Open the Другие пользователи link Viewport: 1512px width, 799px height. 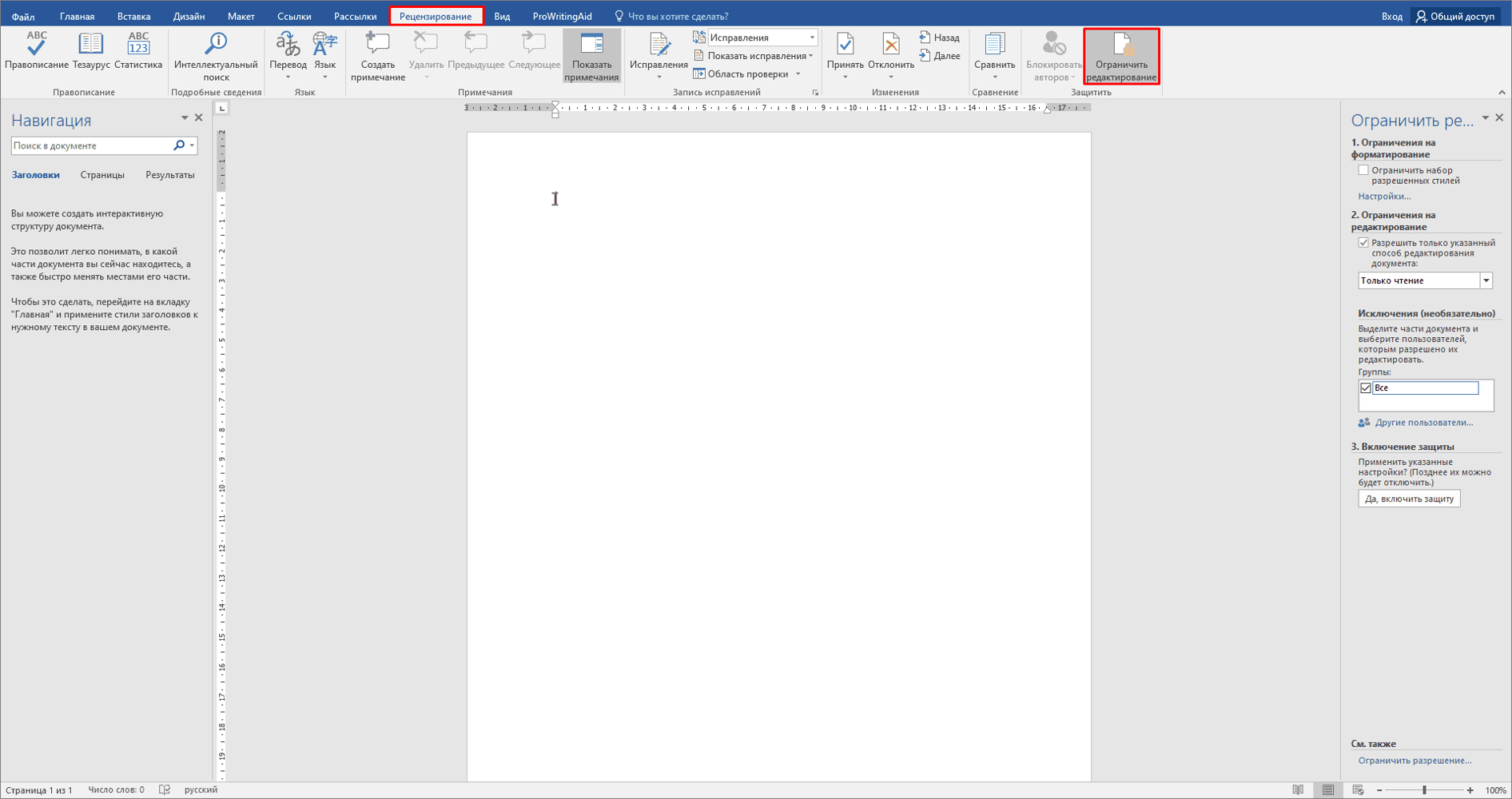coord(1423,423)
